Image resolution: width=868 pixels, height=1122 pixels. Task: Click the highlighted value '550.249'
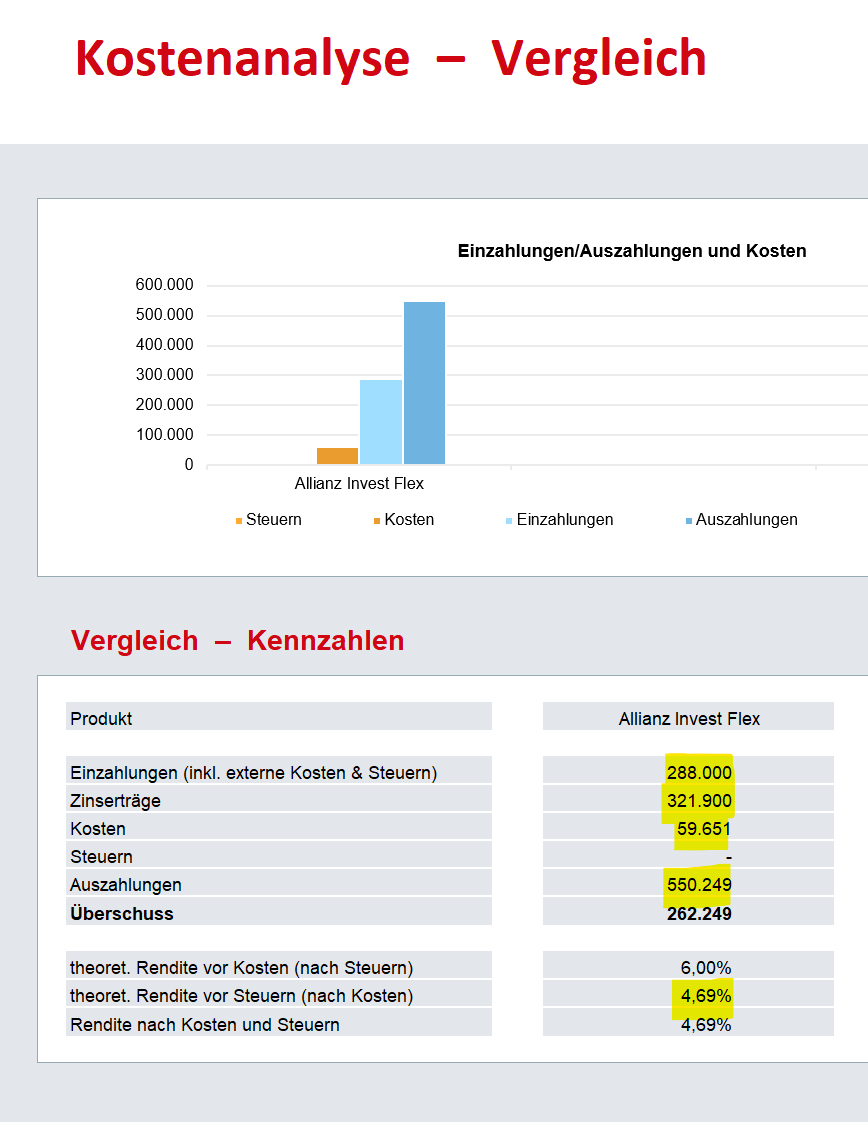pyautogui.click(x=699, y=885)
